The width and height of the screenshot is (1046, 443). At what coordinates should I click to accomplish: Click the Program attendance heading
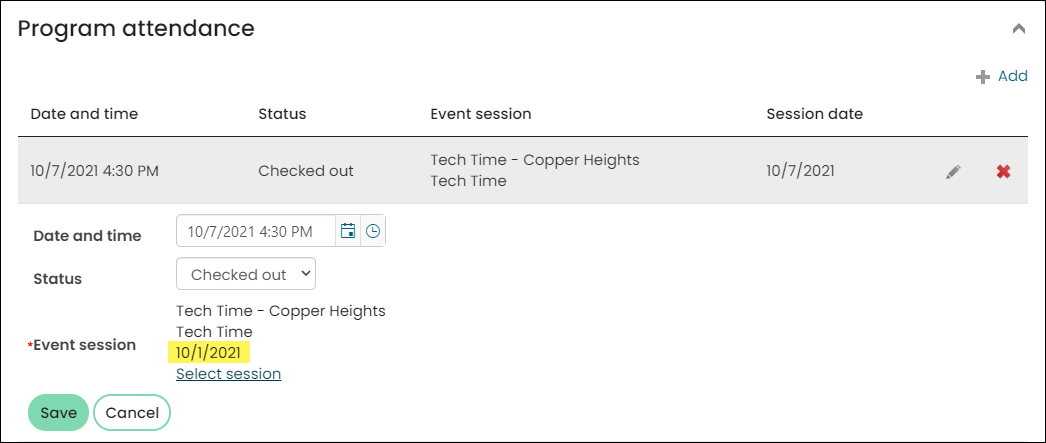tap(136, 29)
